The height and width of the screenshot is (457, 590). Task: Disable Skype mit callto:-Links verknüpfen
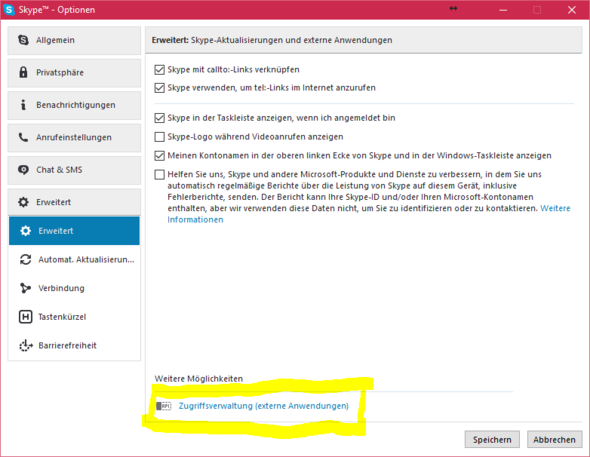160,70
